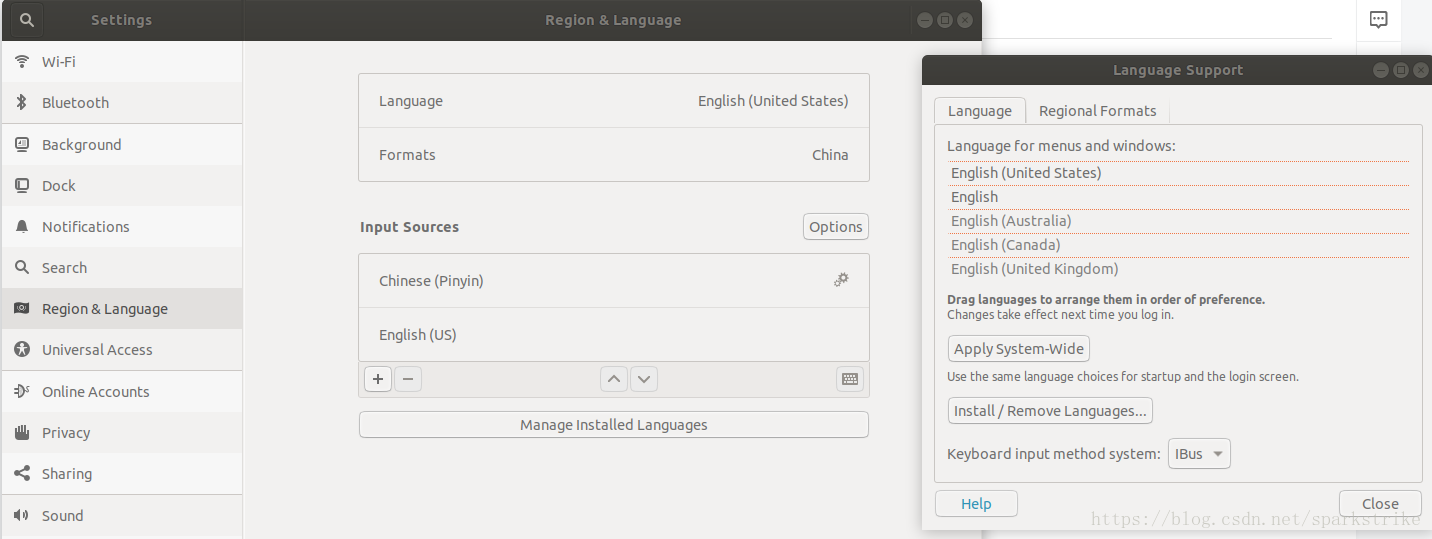Move the input source up with the arrow

(x=614, y=379)
